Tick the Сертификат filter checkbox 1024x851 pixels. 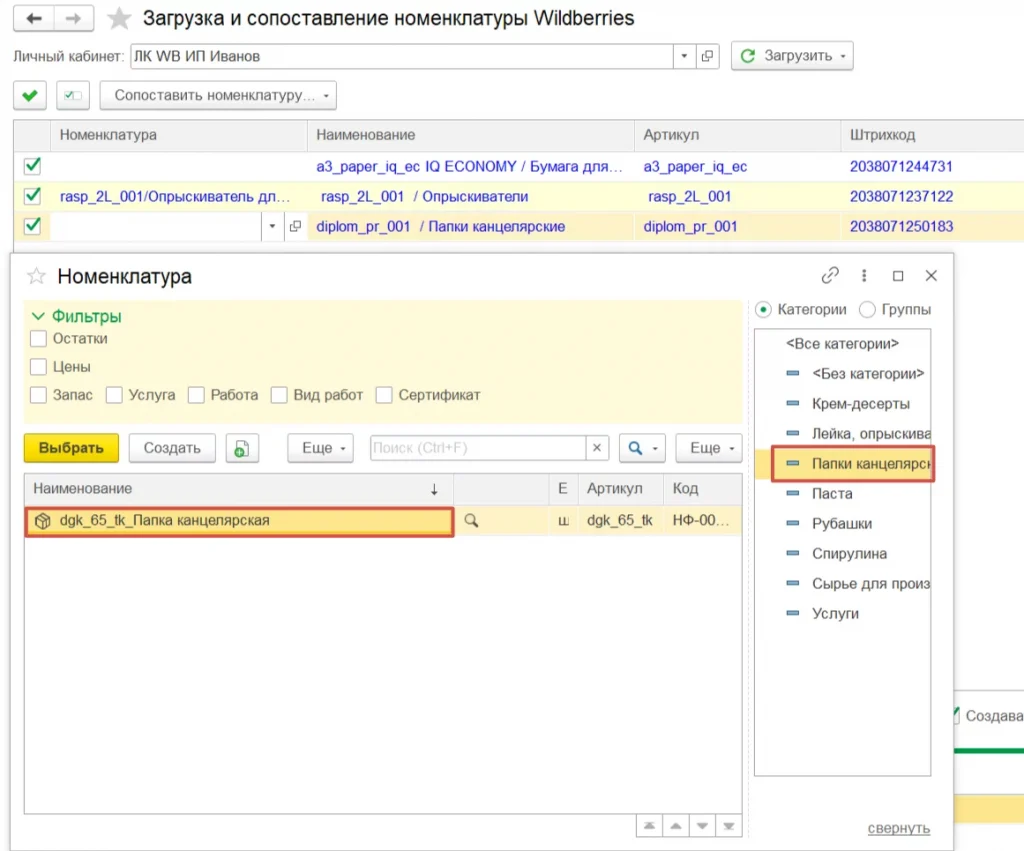(384, 395)
